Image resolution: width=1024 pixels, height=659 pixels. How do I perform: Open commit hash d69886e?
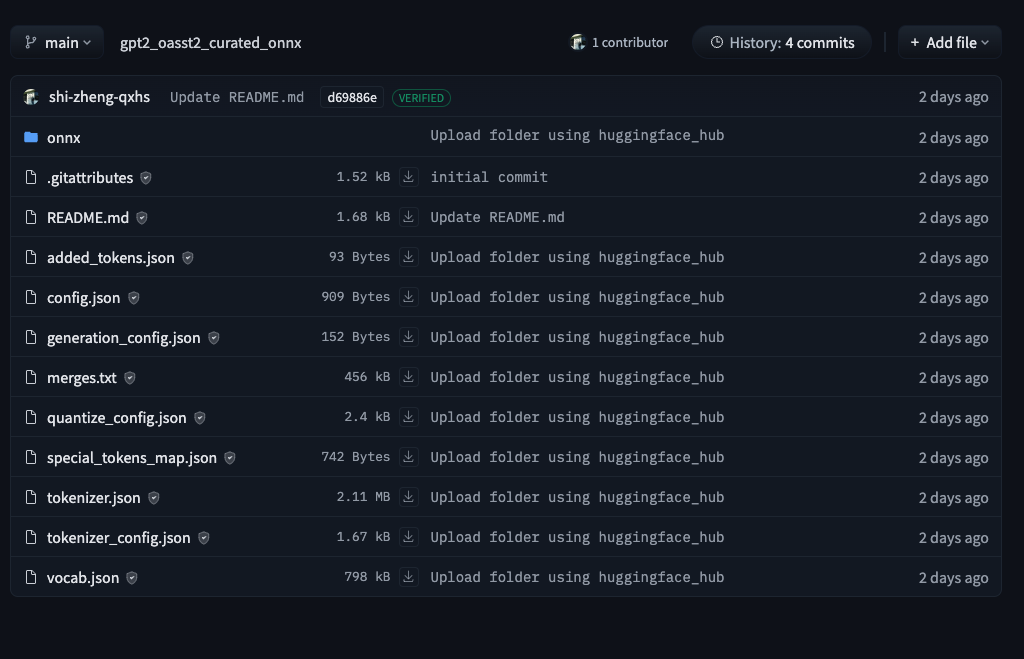[x=352, y=97]
